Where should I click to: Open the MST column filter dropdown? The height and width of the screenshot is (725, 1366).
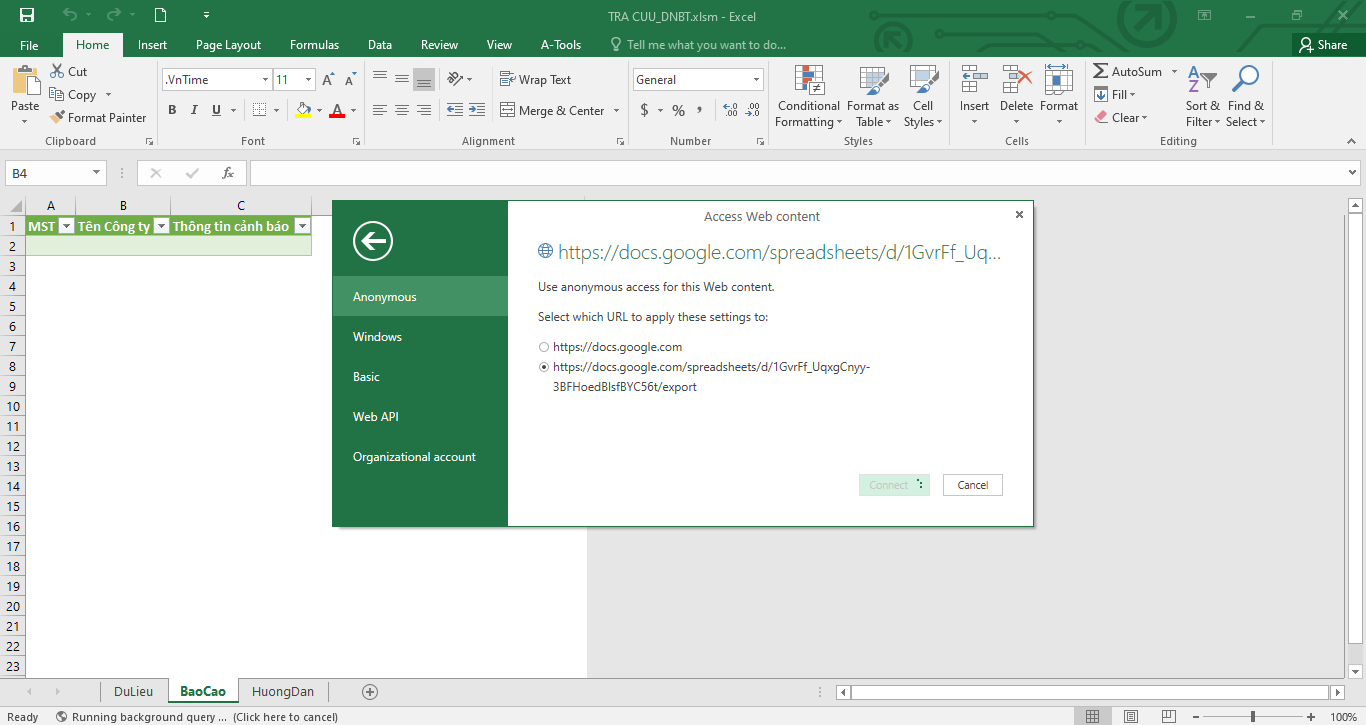(x=67, y=226)
